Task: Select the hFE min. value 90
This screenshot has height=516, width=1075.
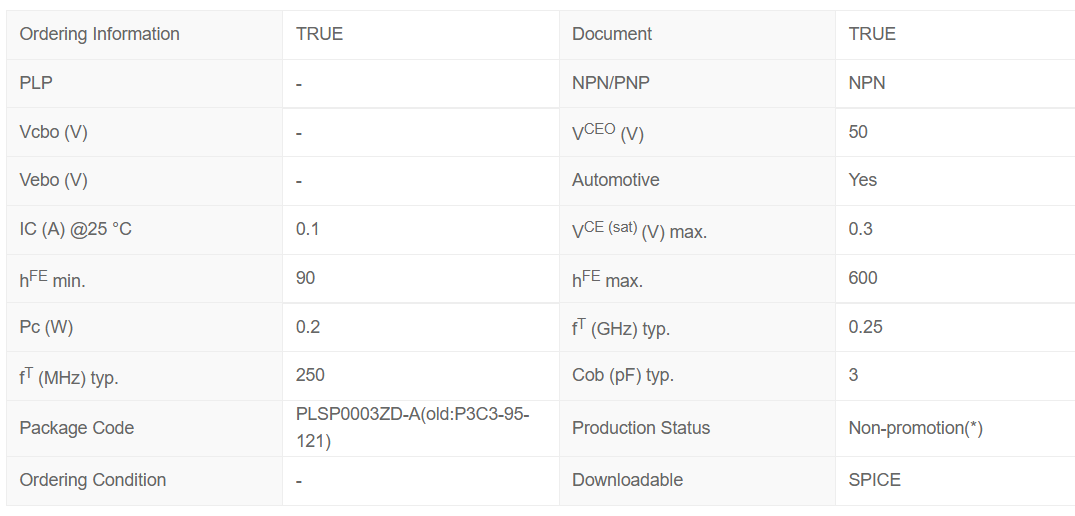Action: [306, 278]
